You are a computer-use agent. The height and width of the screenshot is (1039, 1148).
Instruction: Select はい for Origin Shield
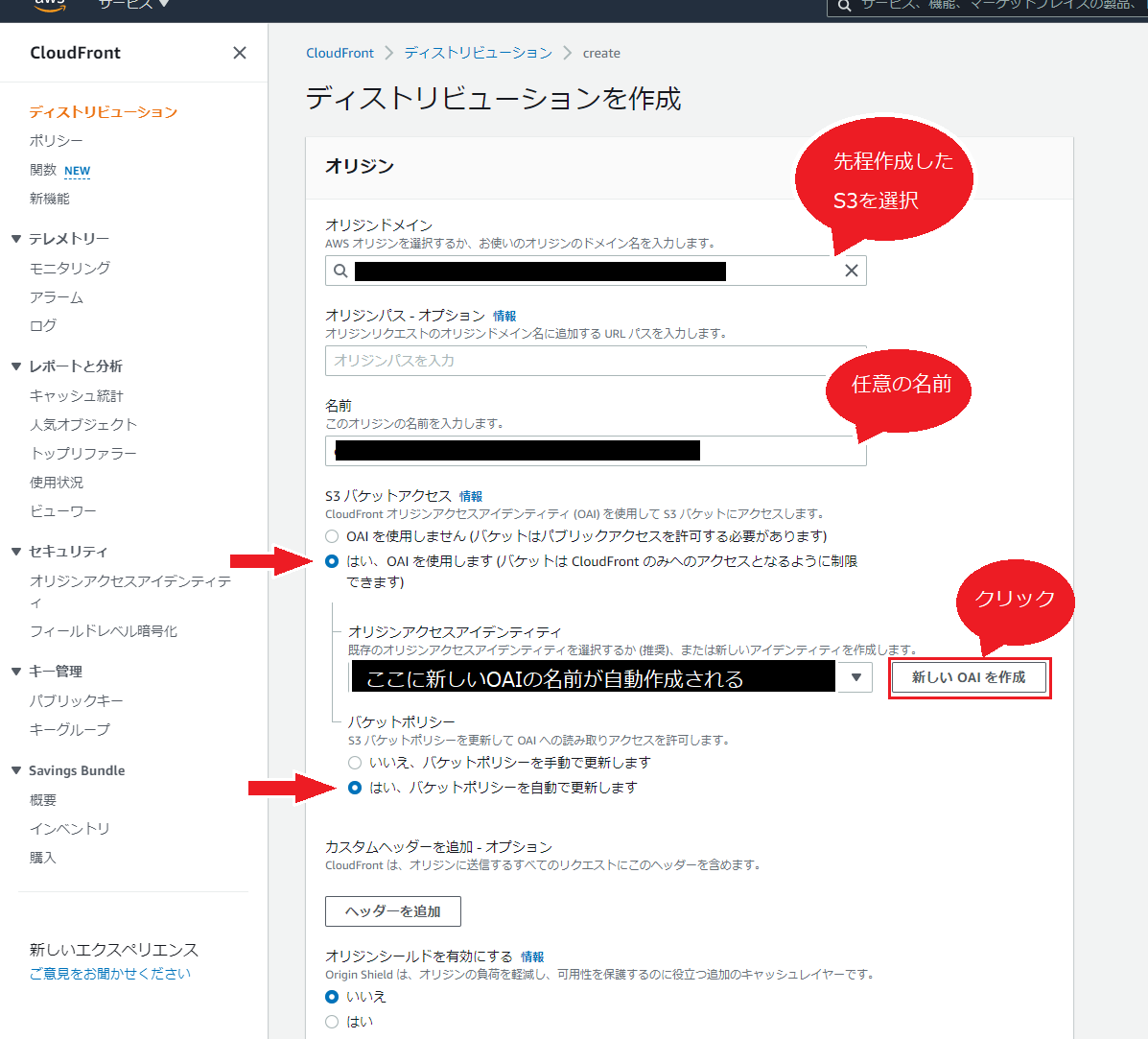pos(332,1022)
